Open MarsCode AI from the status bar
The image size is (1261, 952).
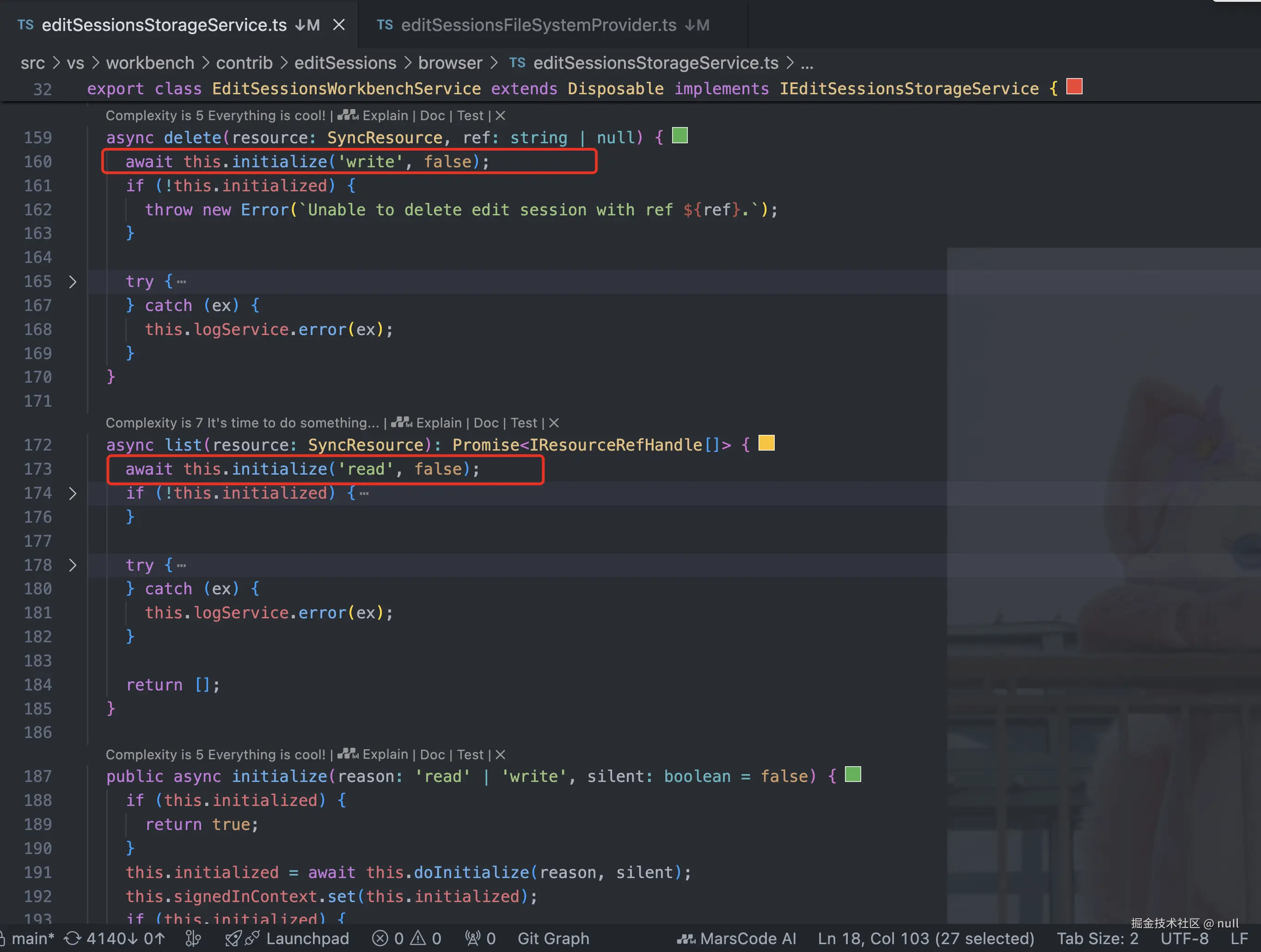click(736, 938)
